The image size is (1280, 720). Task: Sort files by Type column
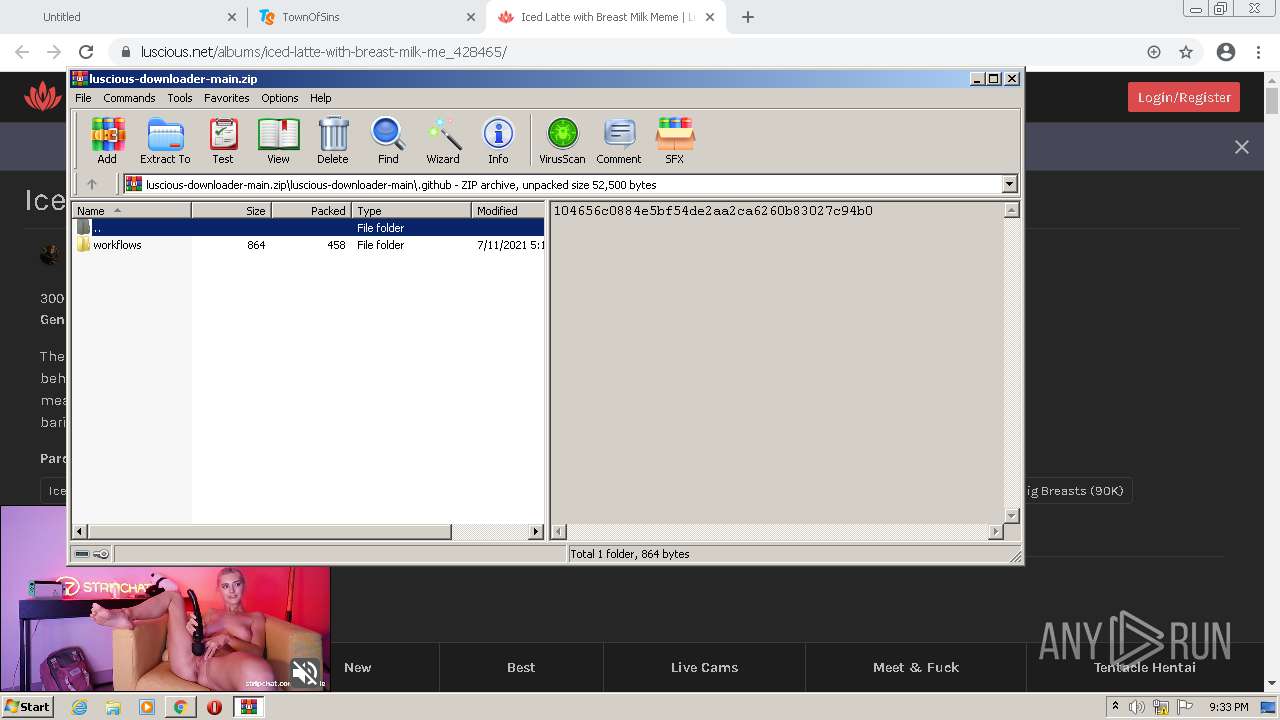click(x=412, y=210)
